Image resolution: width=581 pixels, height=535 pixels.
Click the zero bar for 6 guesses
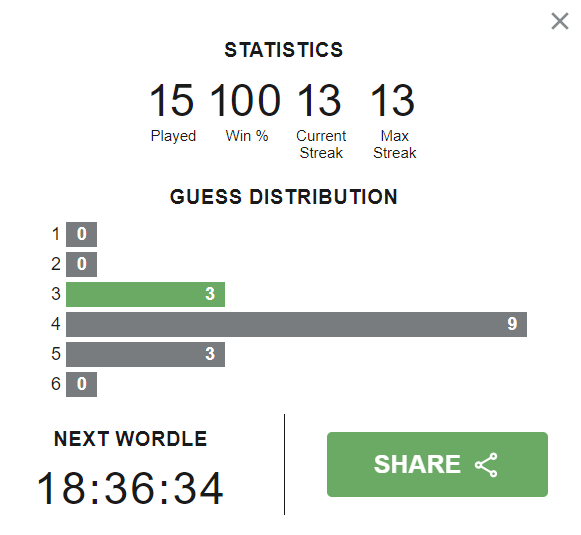point(82,384)
